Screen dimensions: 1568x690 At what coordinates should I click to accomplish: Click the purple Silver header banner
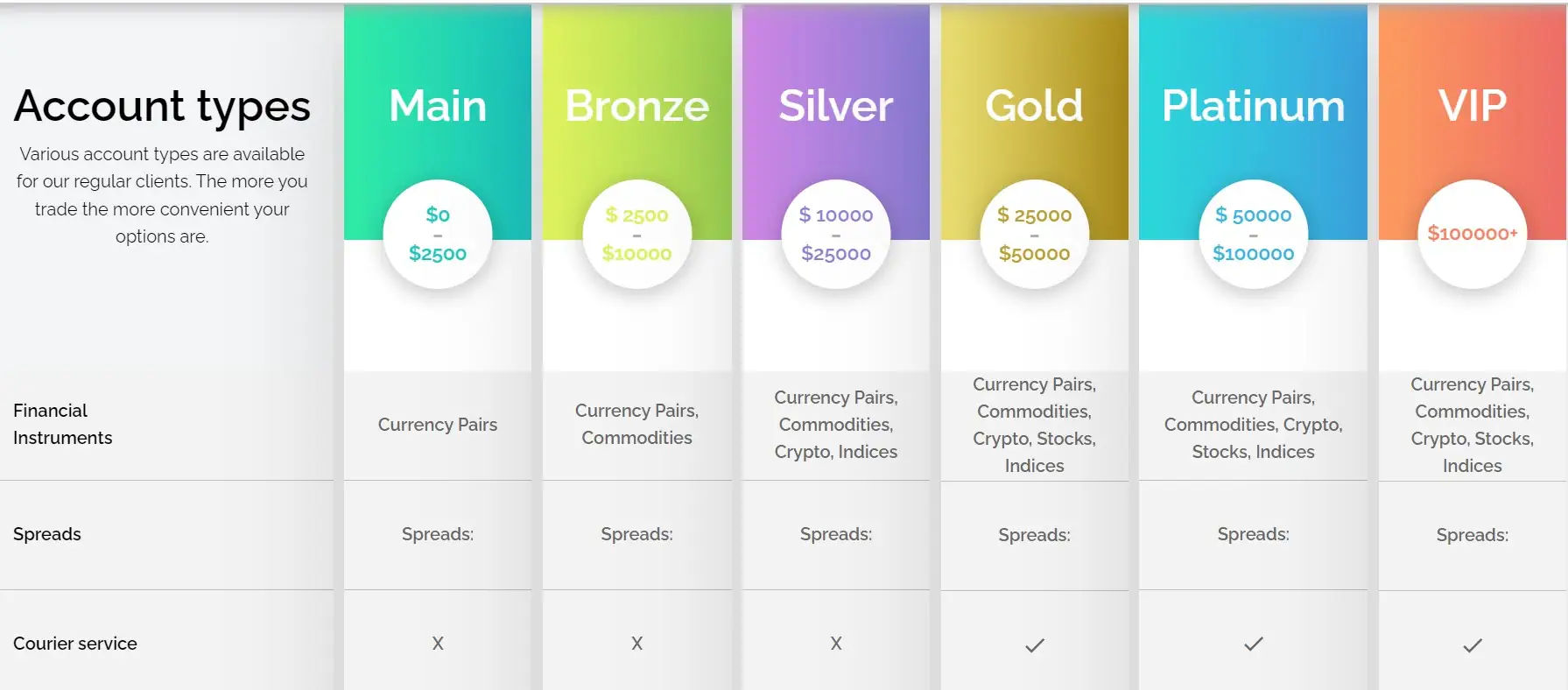click(836, 123)
